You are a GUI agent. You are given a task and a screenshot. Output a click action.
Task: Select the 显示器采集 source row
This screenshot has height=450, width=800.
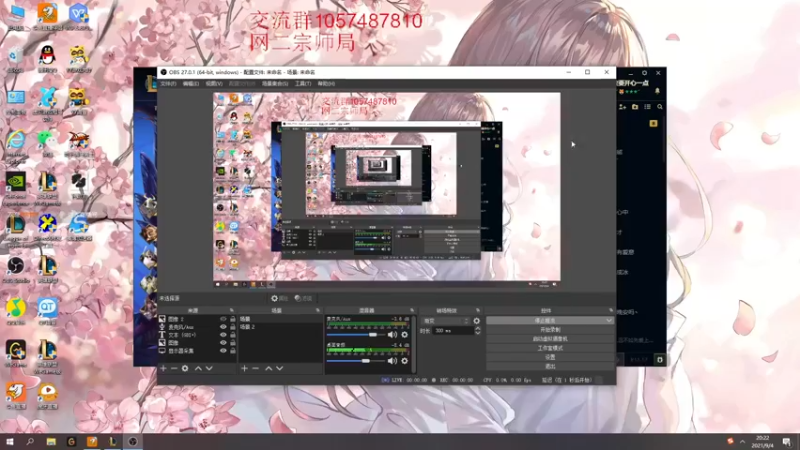197,351
